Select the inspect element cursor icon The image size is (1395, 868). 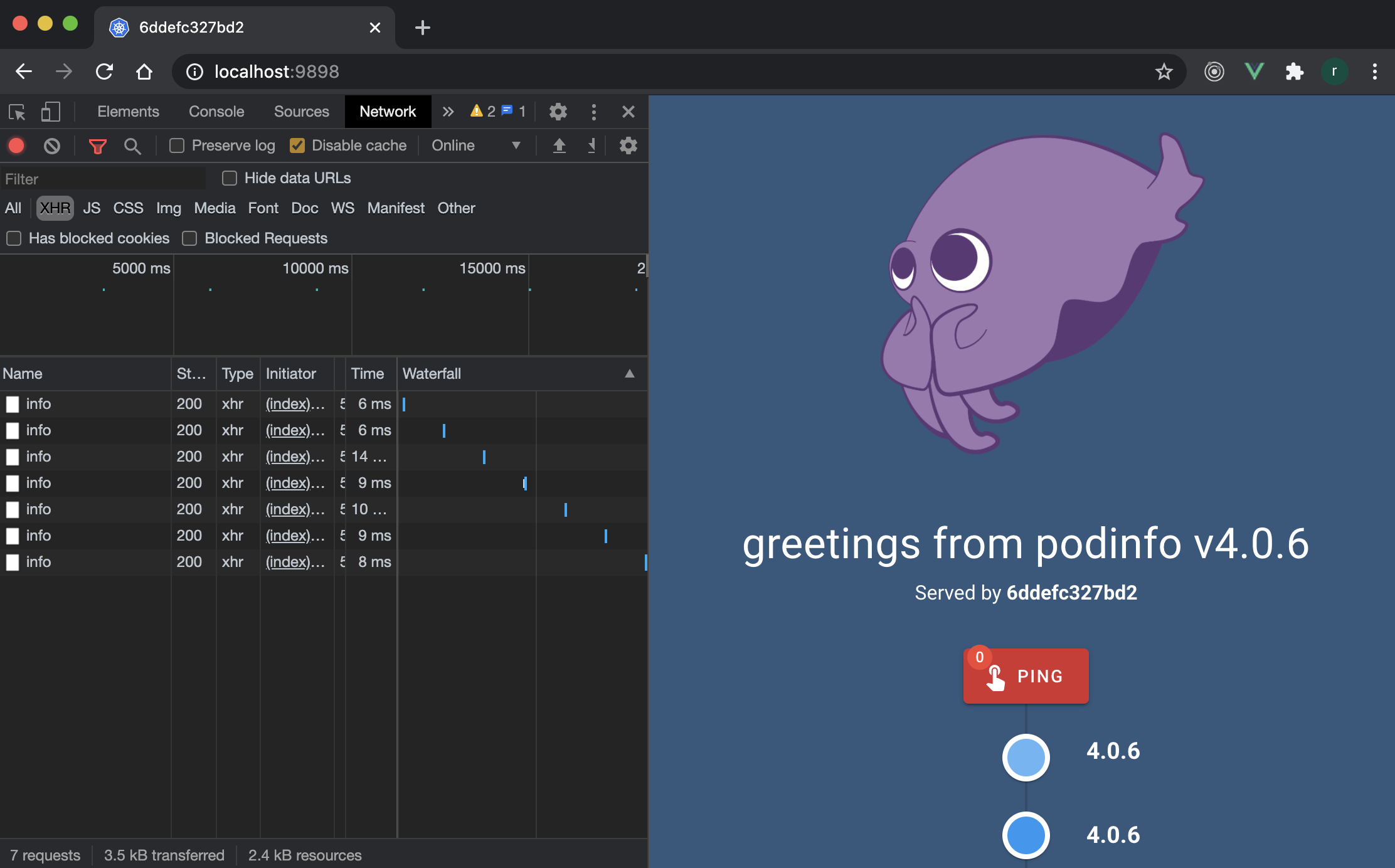click(17, 112)
